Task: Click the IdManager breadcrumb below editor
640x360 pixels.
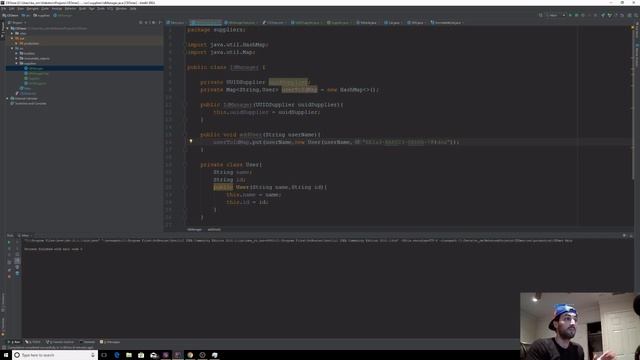Action: [x=194, y=229]
